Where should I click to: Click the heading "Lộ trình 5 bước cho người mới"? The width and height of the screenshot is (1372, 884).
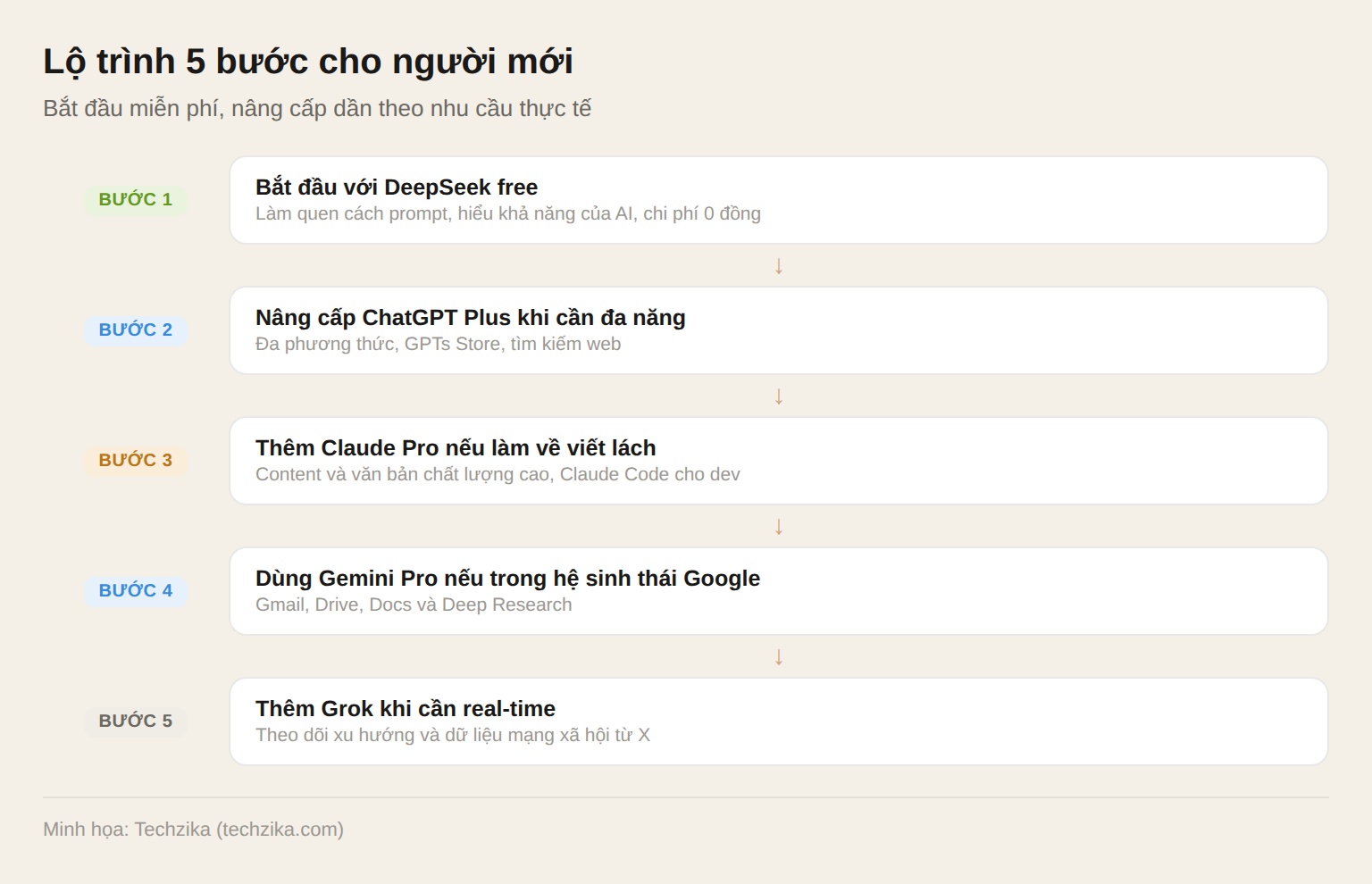pos(308,62)
